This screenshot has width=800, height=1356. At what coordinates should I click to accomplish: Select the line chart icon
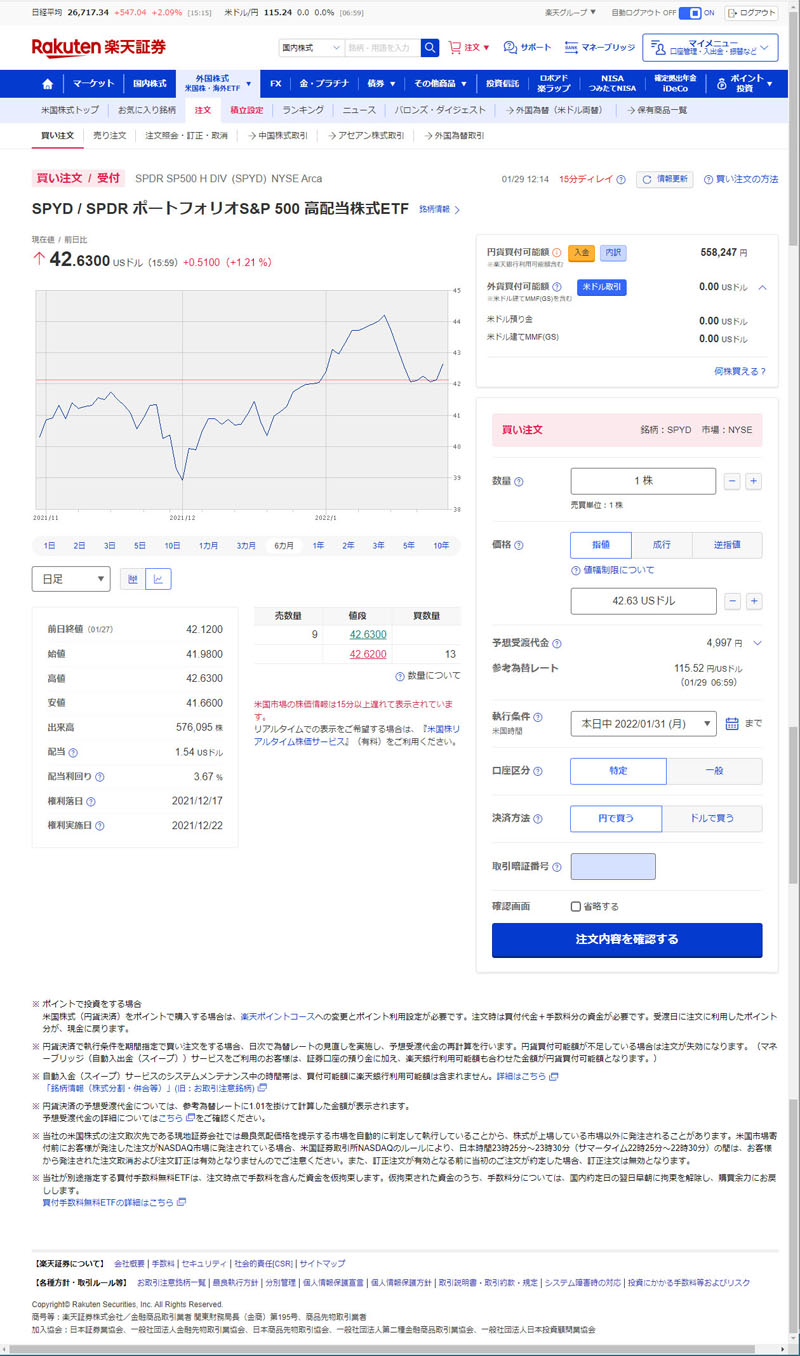tap(158, 578)
